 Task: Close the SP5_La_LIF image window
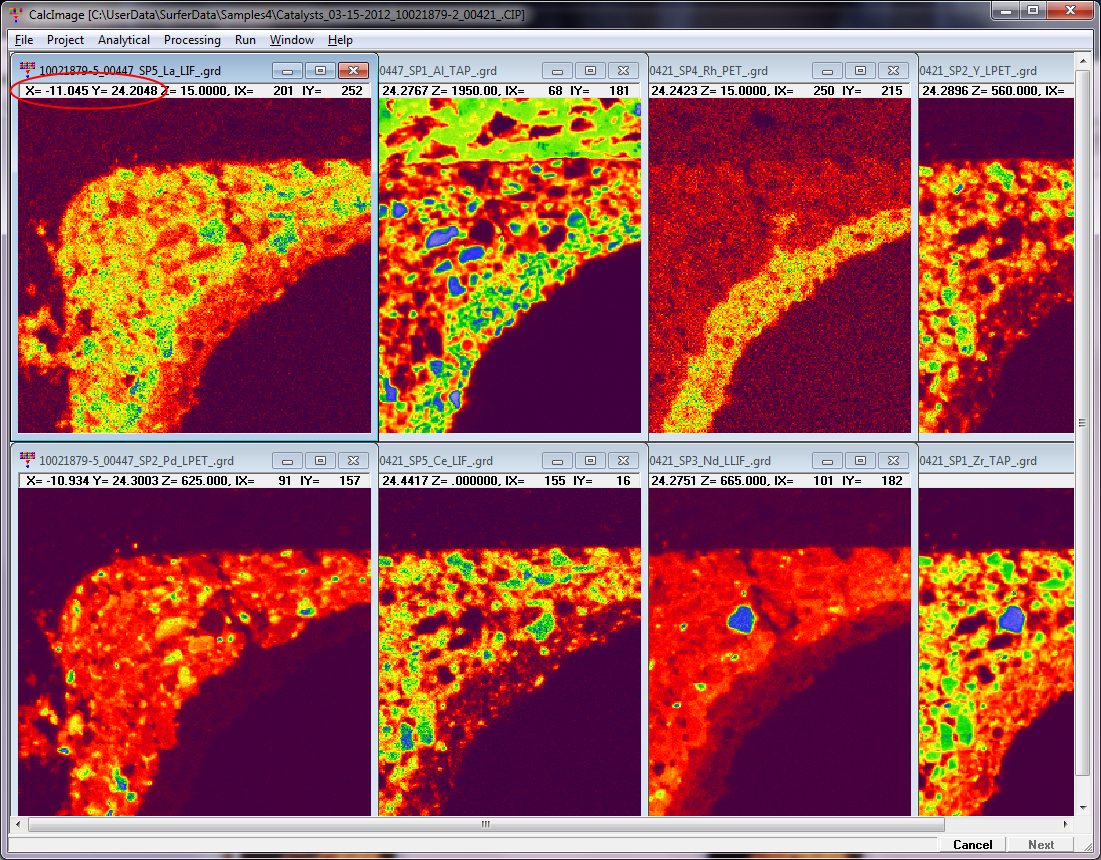pos(353,71)
